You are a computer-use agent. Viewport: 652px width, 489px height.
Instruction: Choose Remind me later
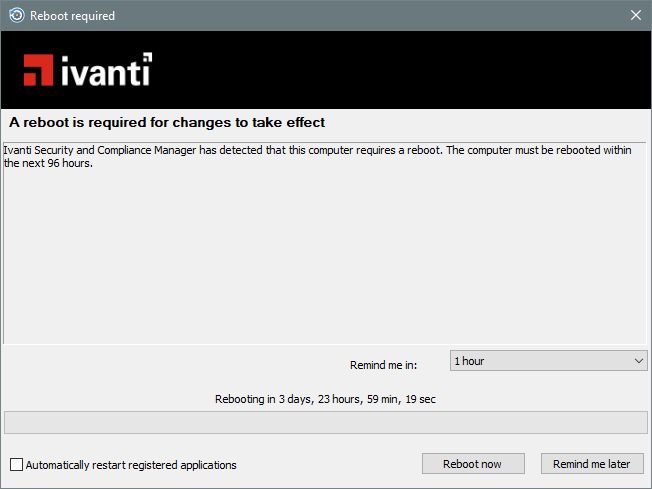(592, 464)
